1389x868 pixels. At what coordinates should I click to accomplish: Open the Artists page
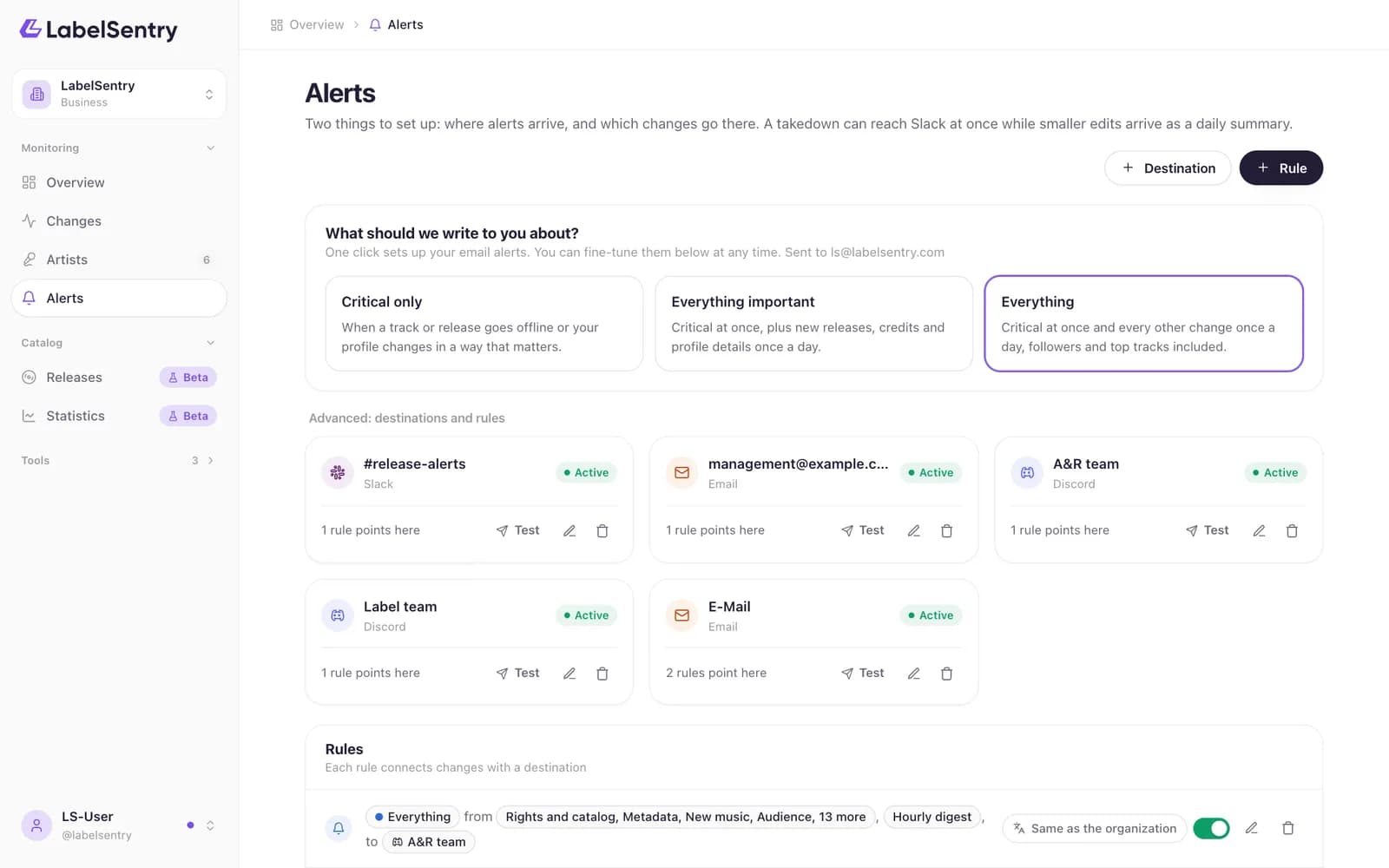[119, 260]
